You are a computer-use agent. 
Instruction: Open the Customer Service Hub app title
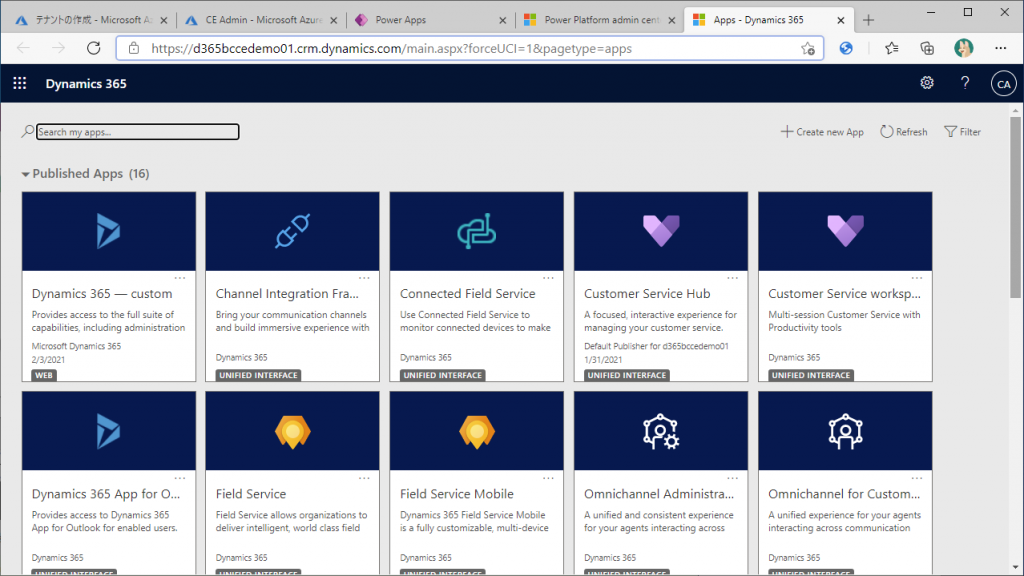[647, 294]
